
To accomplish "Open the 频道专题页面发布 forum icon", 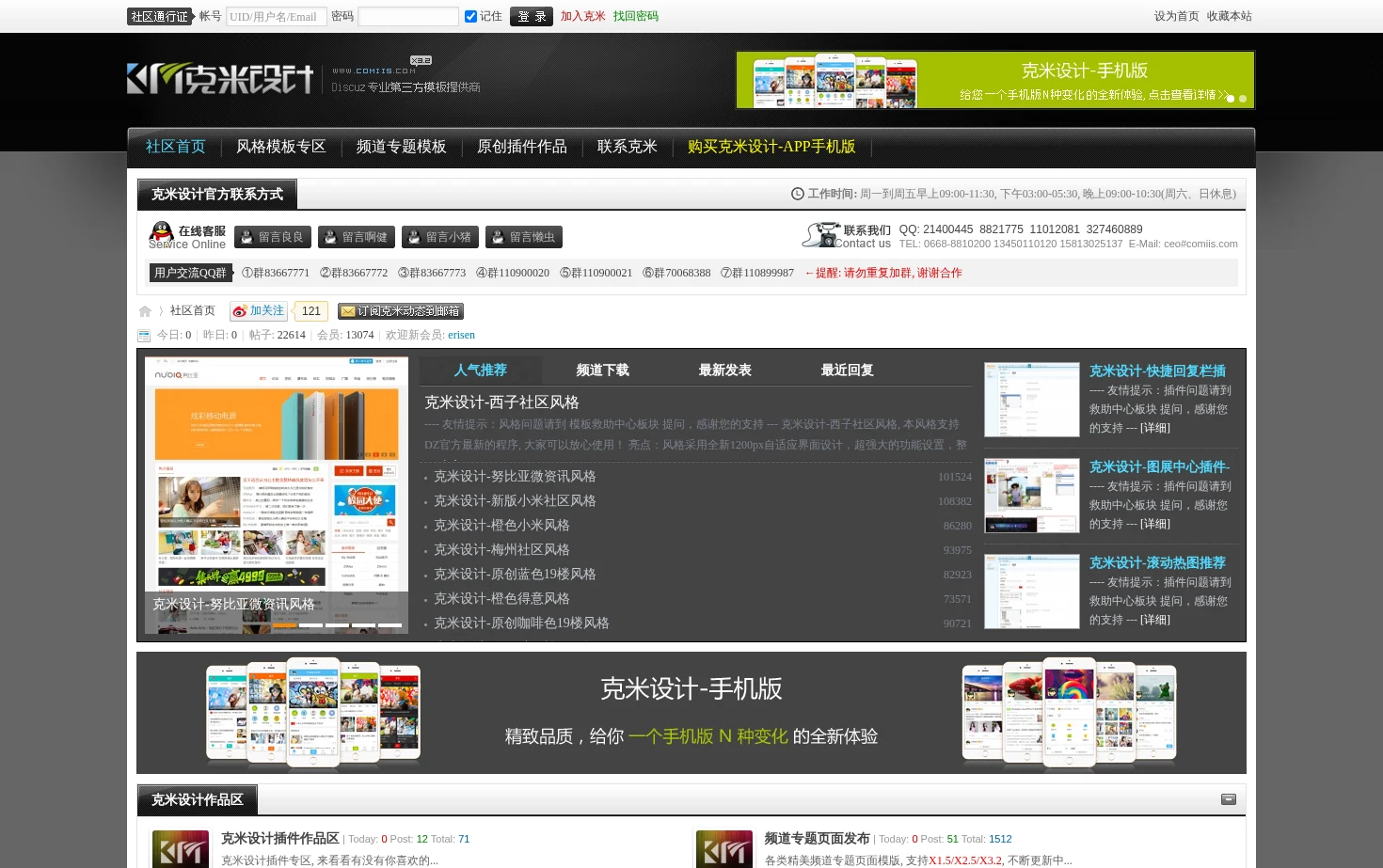I will pyautogui.click(x=724, y=849).
